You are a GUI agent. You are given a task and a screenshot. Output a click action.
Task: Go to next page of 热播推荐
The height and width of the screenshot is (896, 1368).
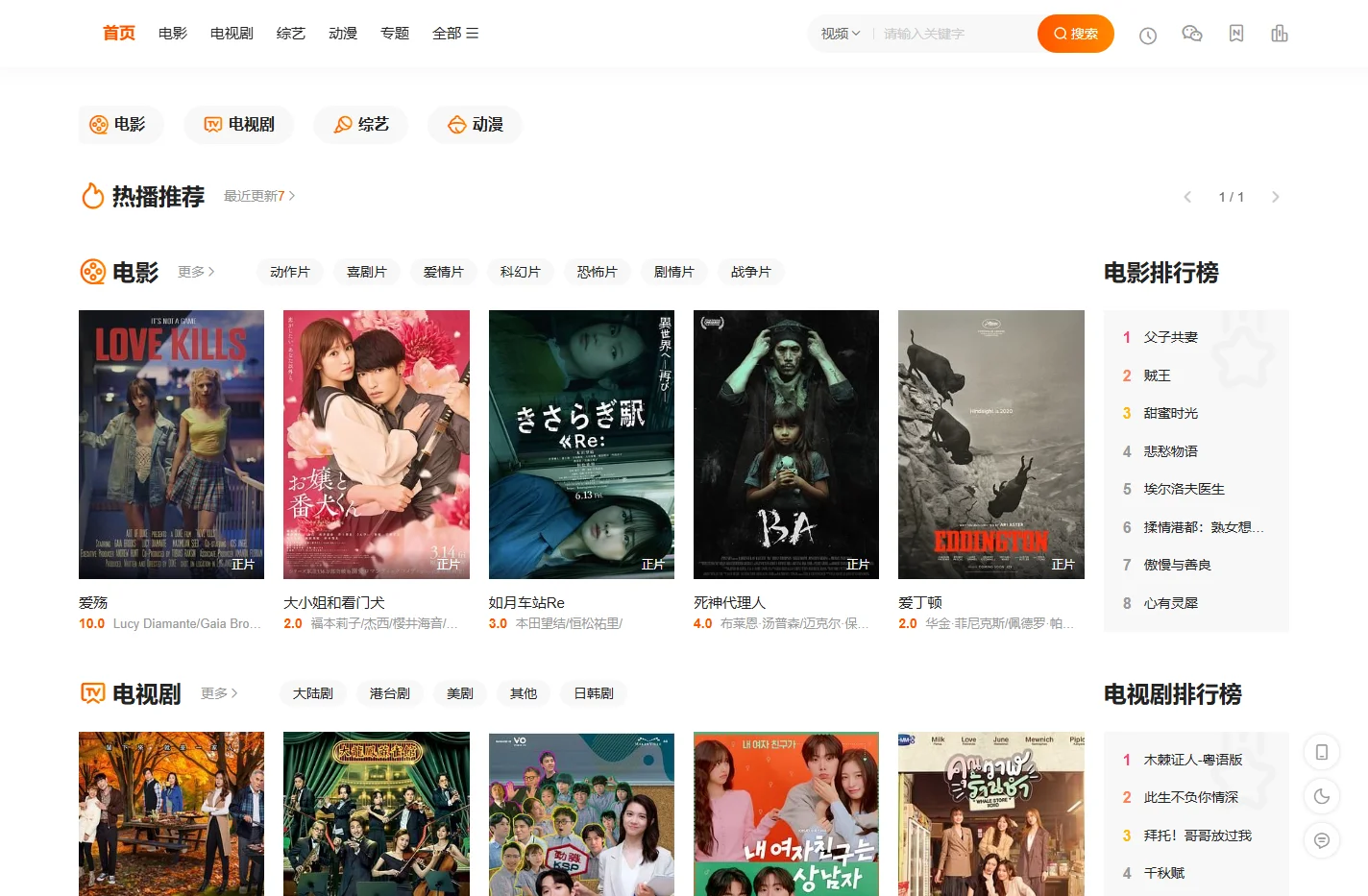pyautogui.click(x=1276, y=197)
